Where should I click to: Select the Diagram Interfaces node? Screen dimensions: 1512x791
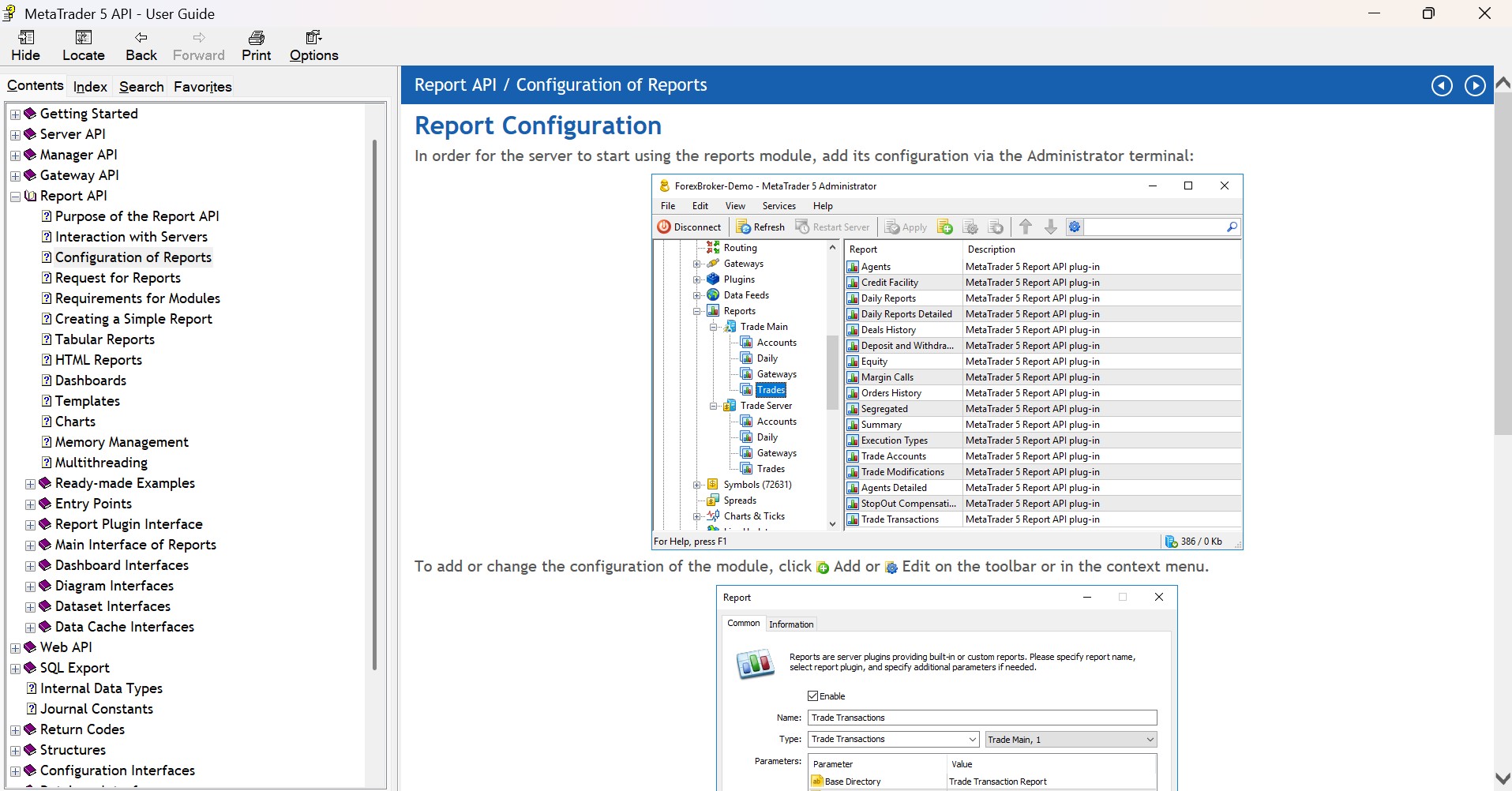pos(114,586)
